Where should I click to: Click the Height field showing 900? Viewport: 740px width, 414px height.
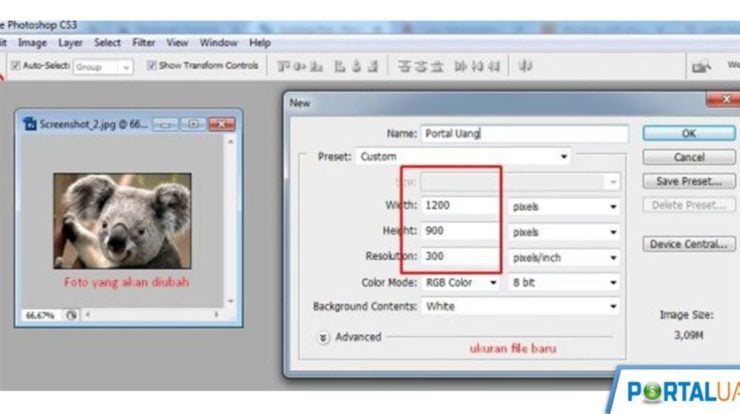pos(460,231)
